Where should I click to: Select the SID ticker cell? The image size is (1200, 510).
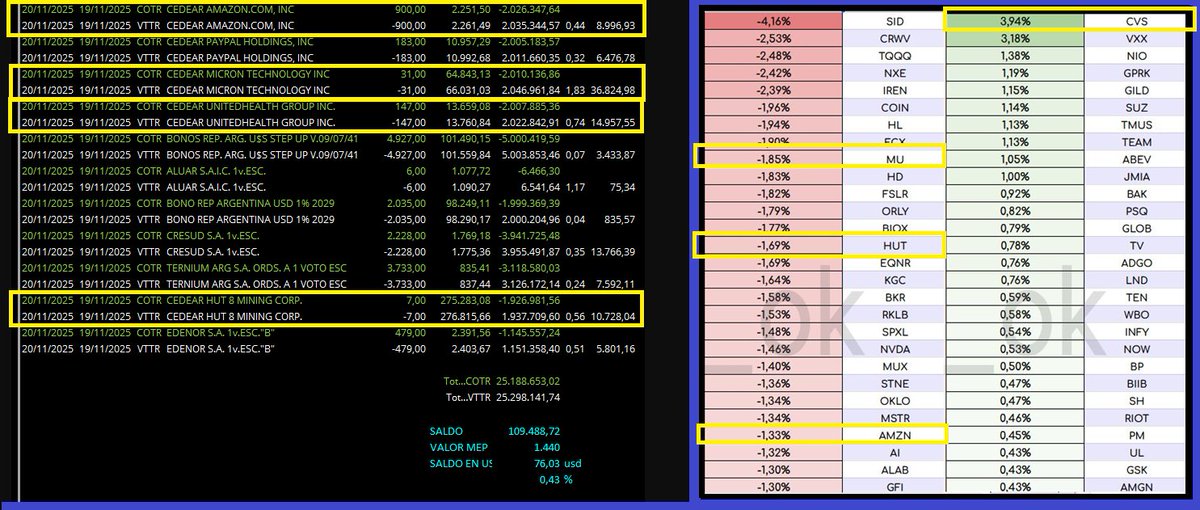tap(894, 19)
